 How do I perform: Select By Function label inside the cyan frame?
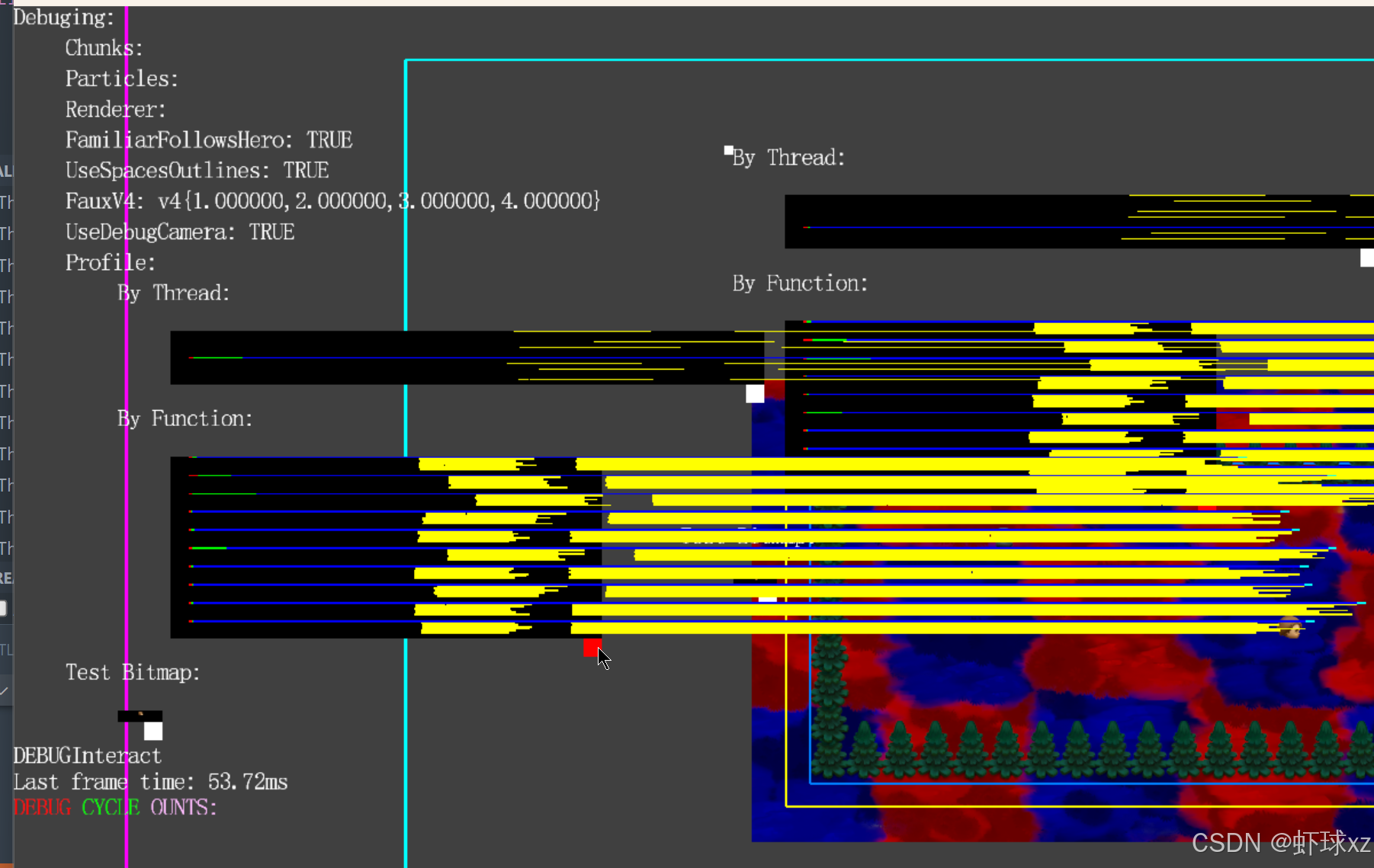coord(800,283)
